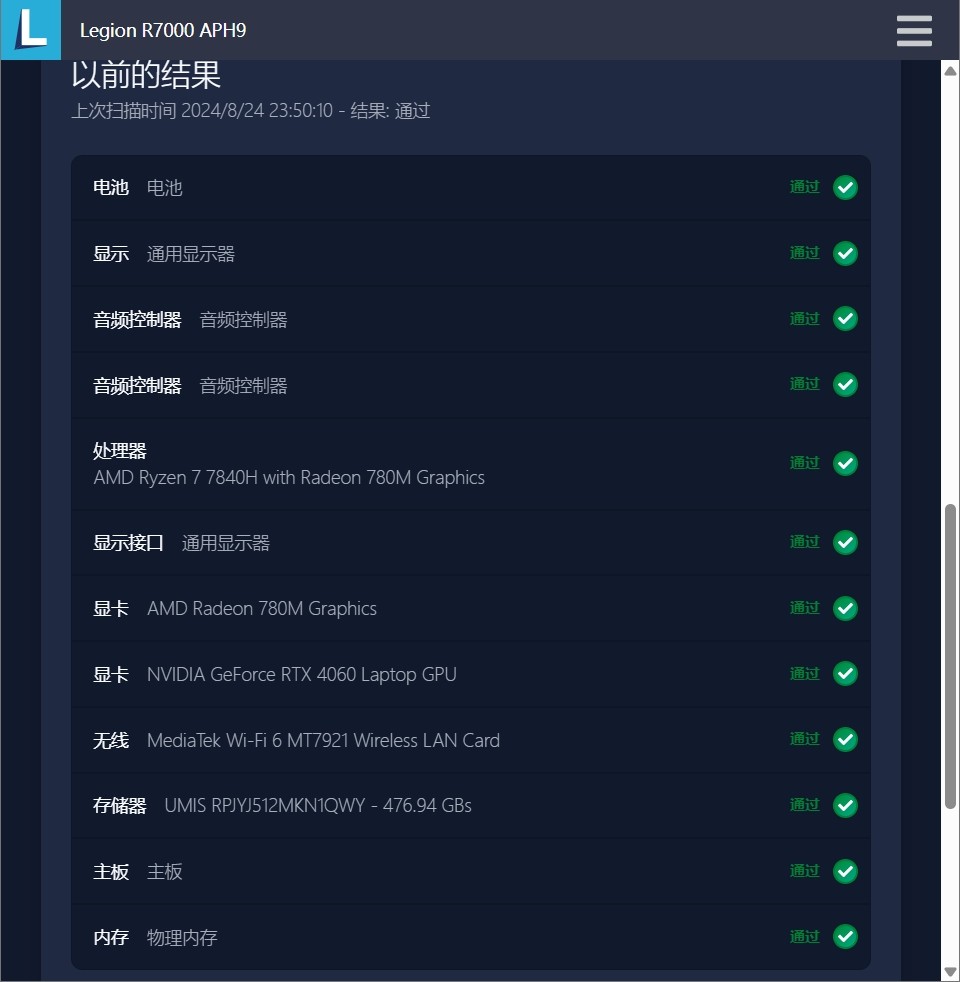Click the green check for MediaTek Wi-Fi 6

[845, 740]
